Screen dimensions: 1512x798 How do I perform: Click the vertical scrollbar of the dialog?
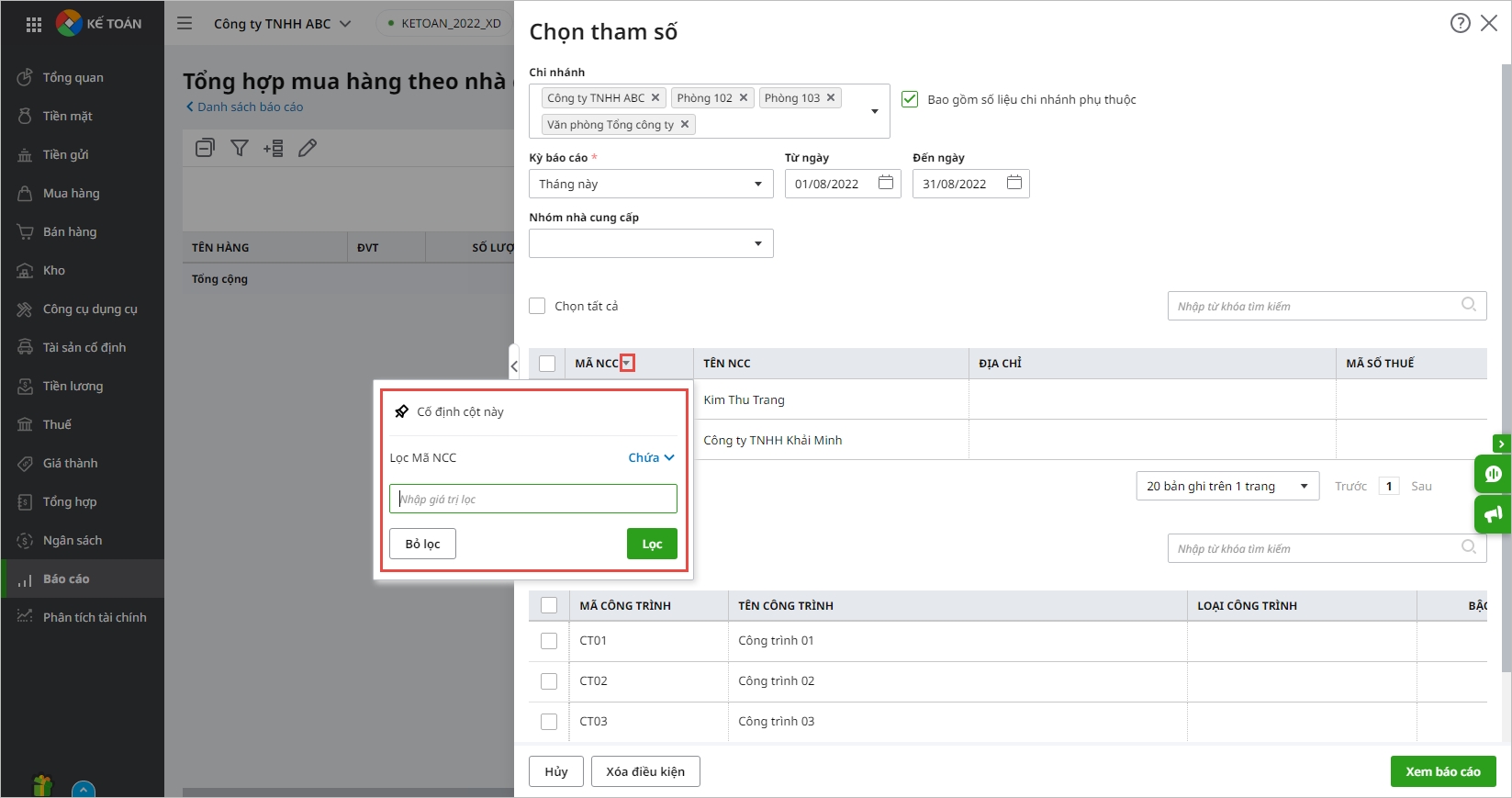point(1506,367)
